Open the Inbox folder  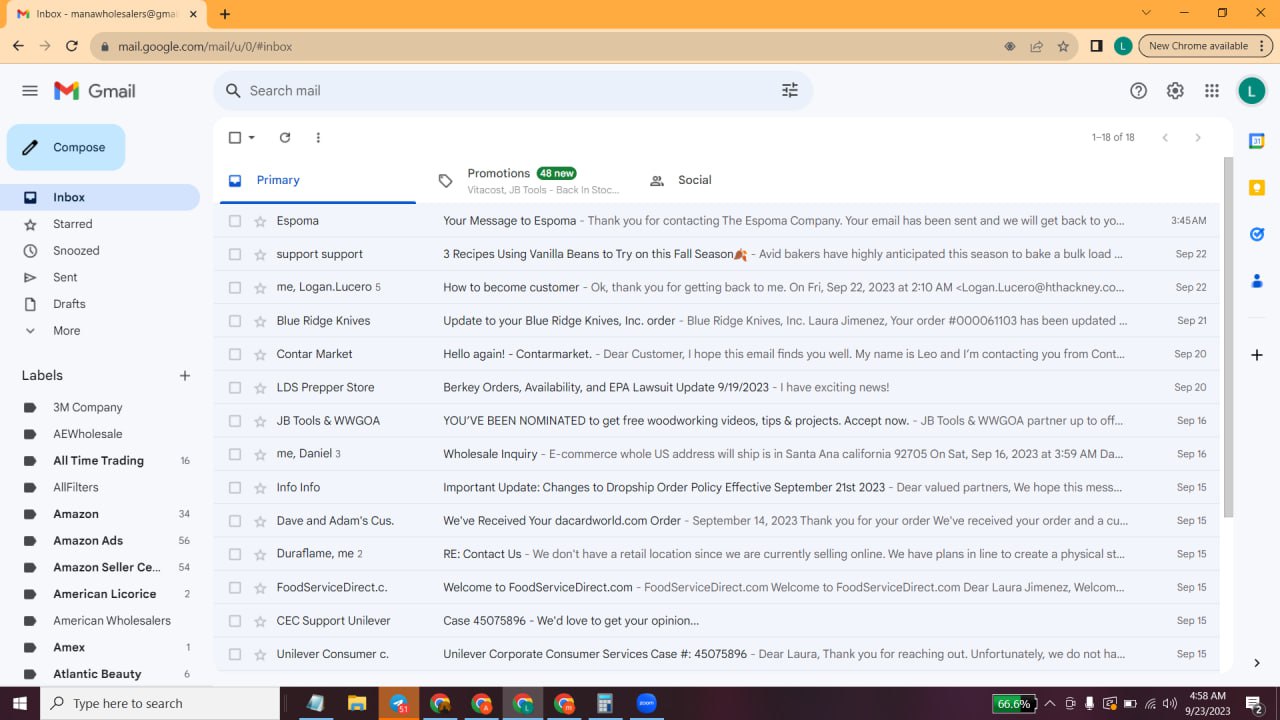click(x=100, y=198)
